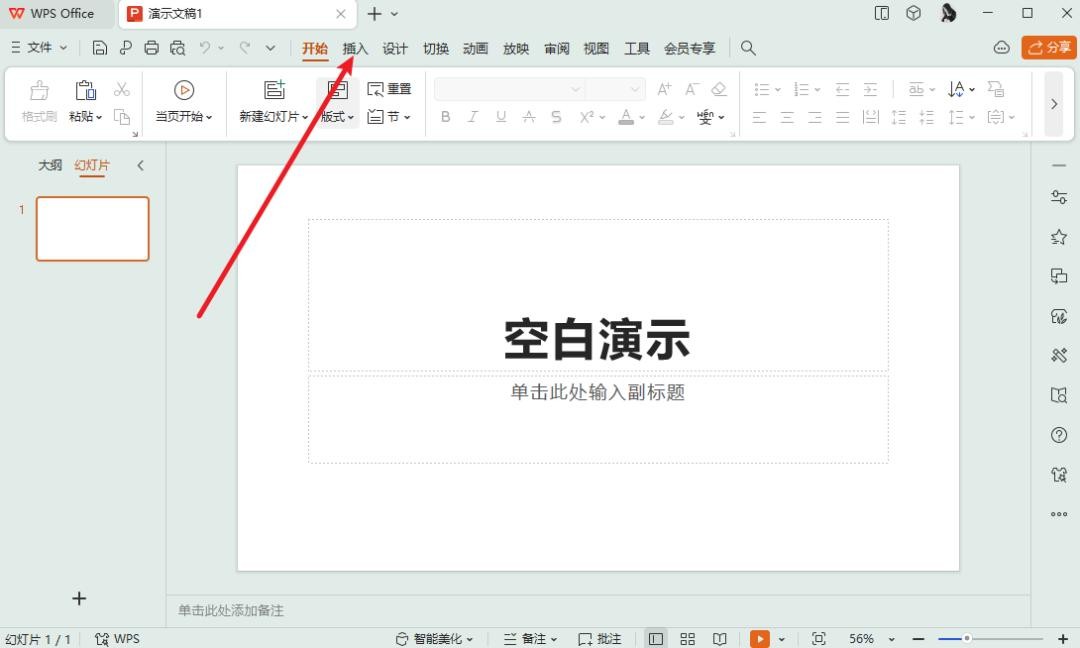Click fit-slide-to-window icon in status bar
Viewport: 1080px width, 648px height.
coord(819,639)
